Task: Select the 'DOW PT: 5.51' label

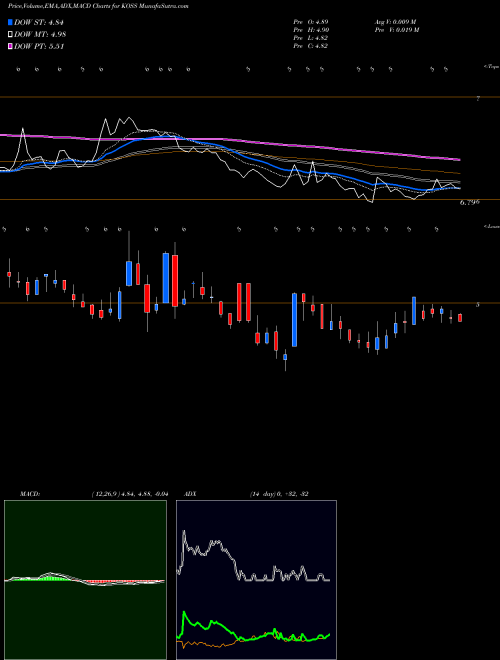Action: tap(39, 46)
